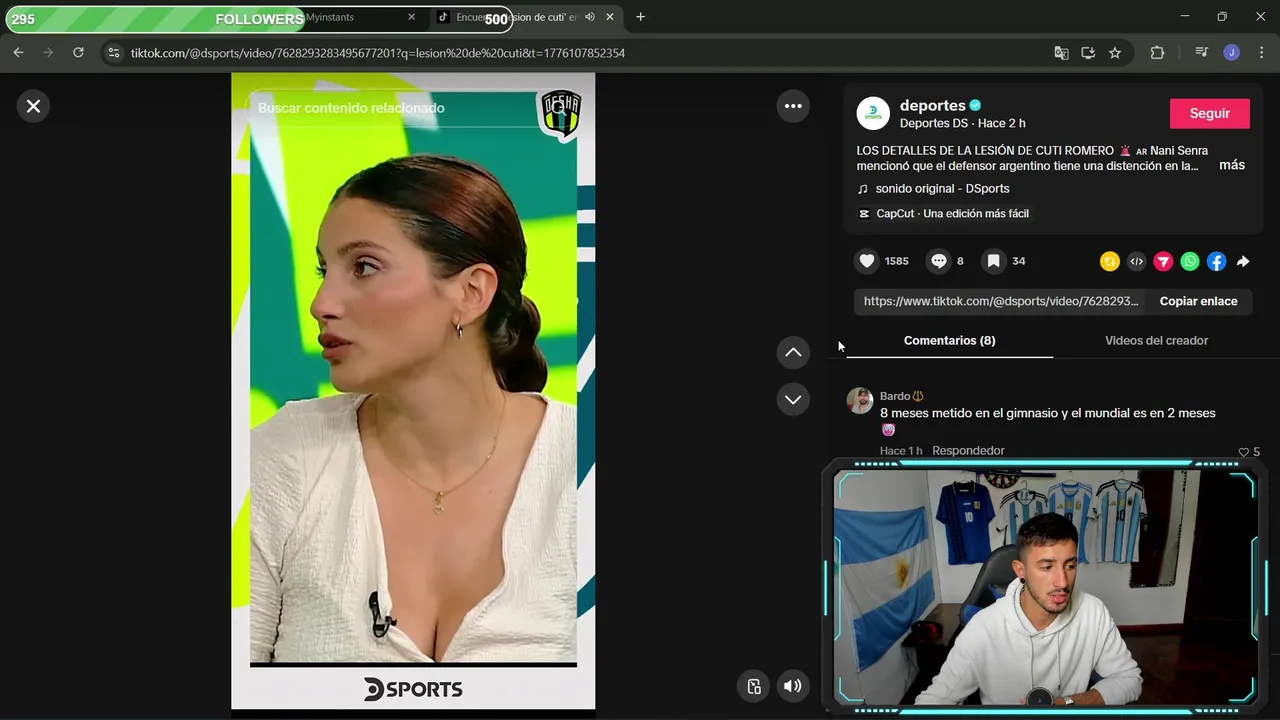Open Chrome profile avatar J
Image resolution: width=1280 pixels, height=720 pixels.
click(1232, 53)
